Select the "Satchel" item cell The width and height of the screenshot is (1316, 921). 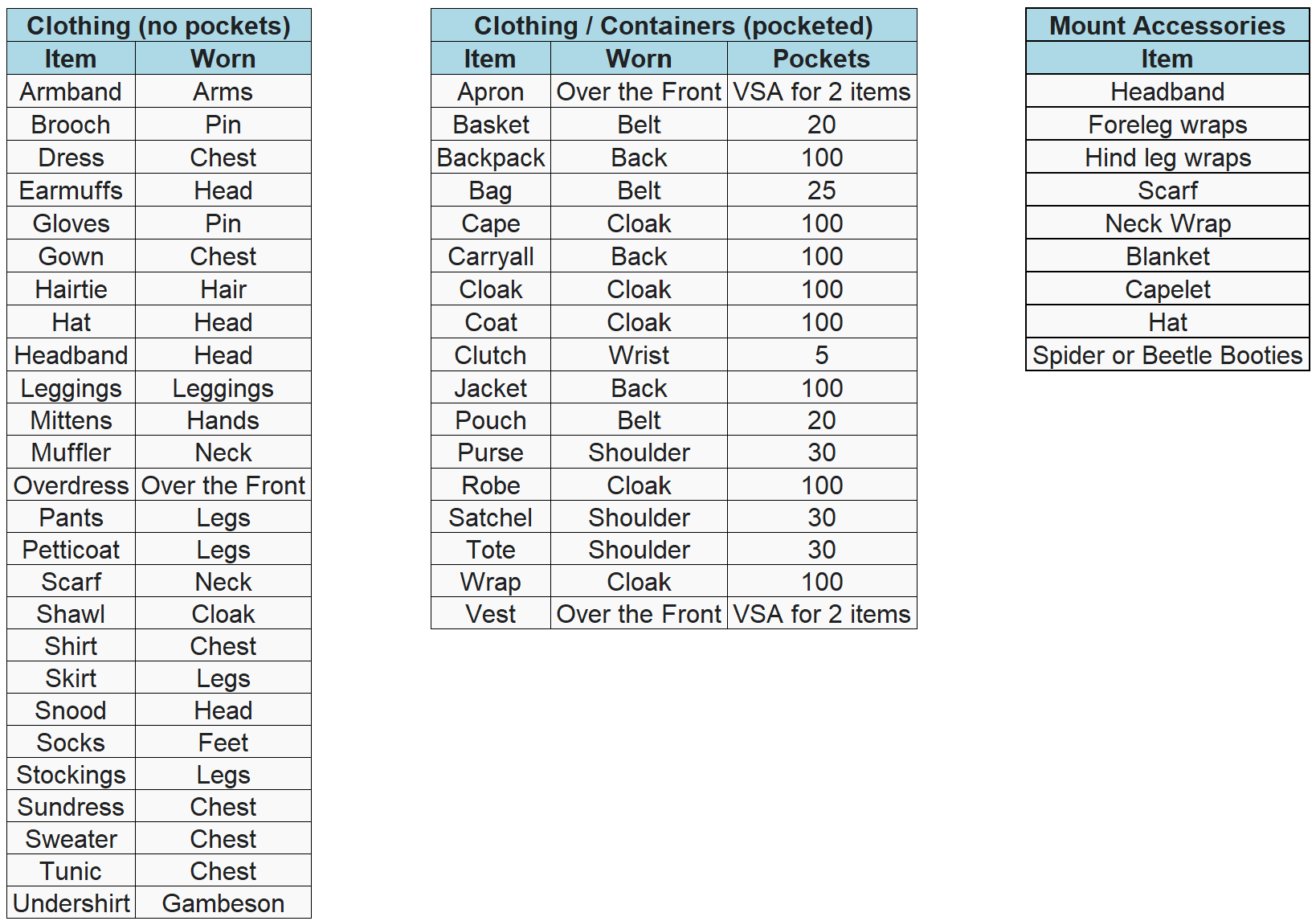[x=490, y=518]
